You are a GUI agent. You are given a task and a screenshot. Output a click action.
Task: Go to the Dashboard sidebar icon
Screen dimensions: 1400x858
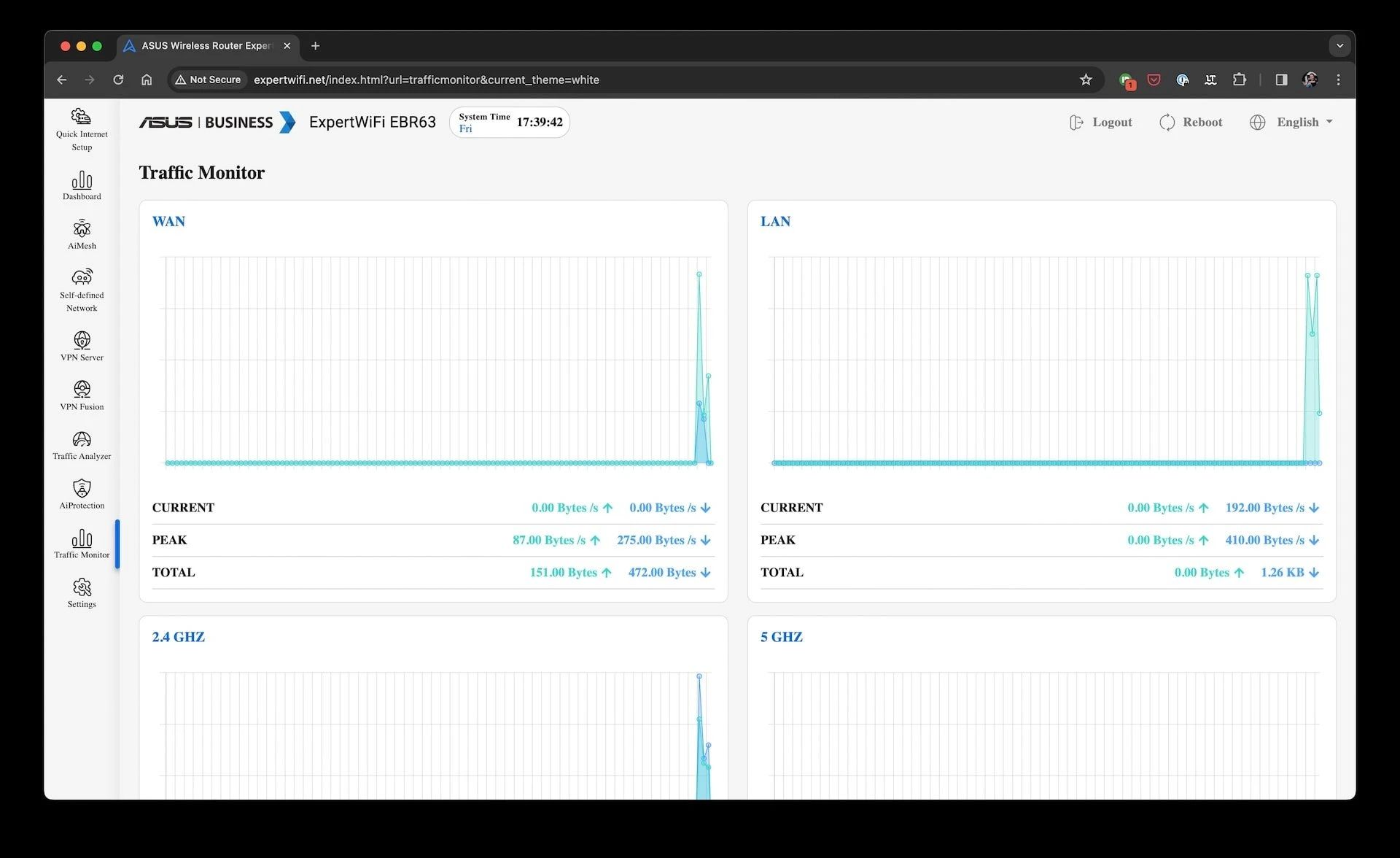click(82, 185)
